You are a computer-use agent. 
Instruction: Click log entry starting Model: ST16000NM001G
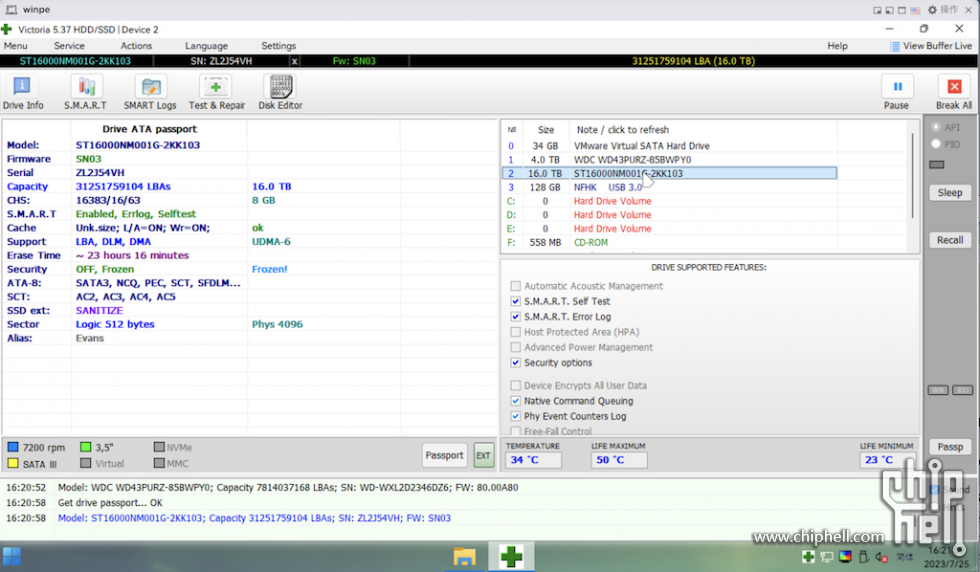(x=254, y=518)
